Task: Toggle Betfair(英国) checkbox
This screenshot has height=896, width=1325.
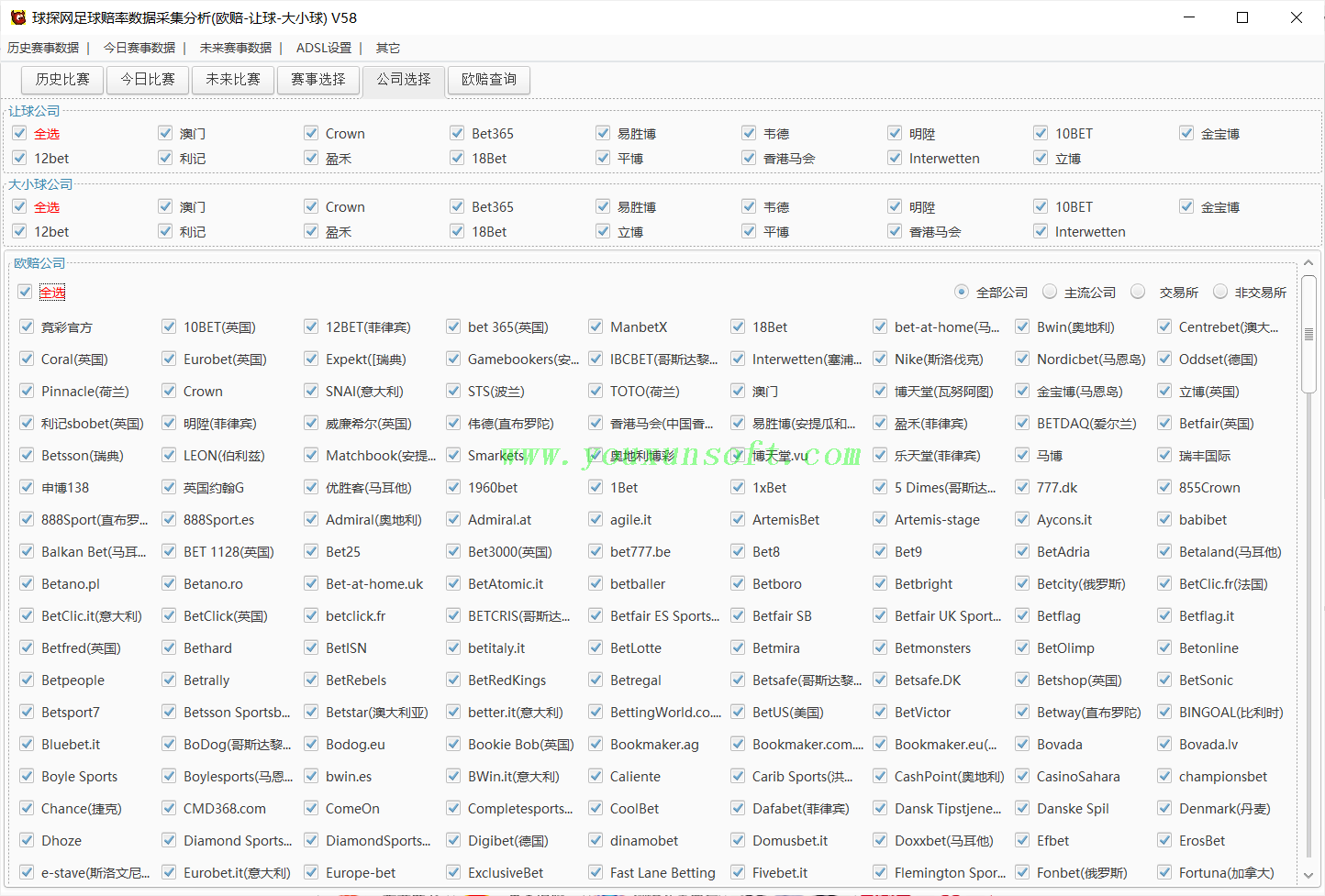Action: point(1164,423)
